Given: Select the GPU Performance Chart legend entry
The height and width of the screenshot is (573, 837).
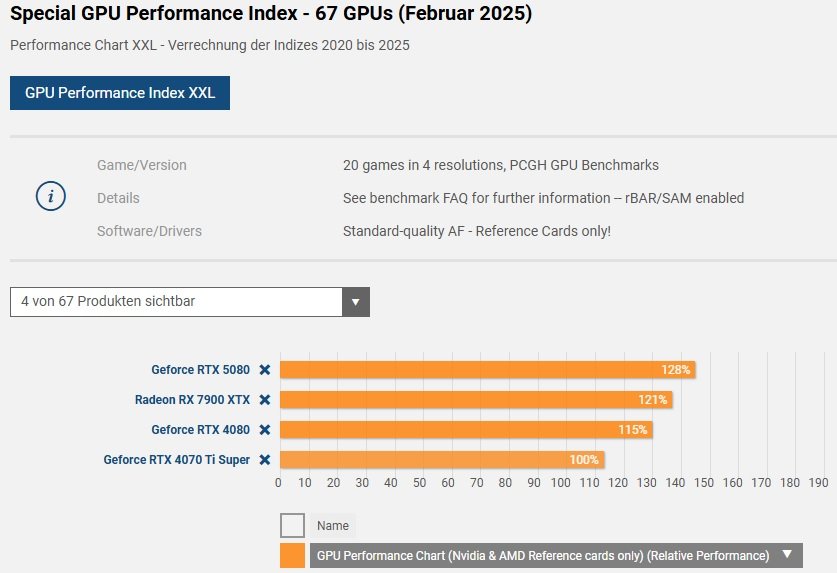Looking at the screenshot, I should [x=556, y=555].
